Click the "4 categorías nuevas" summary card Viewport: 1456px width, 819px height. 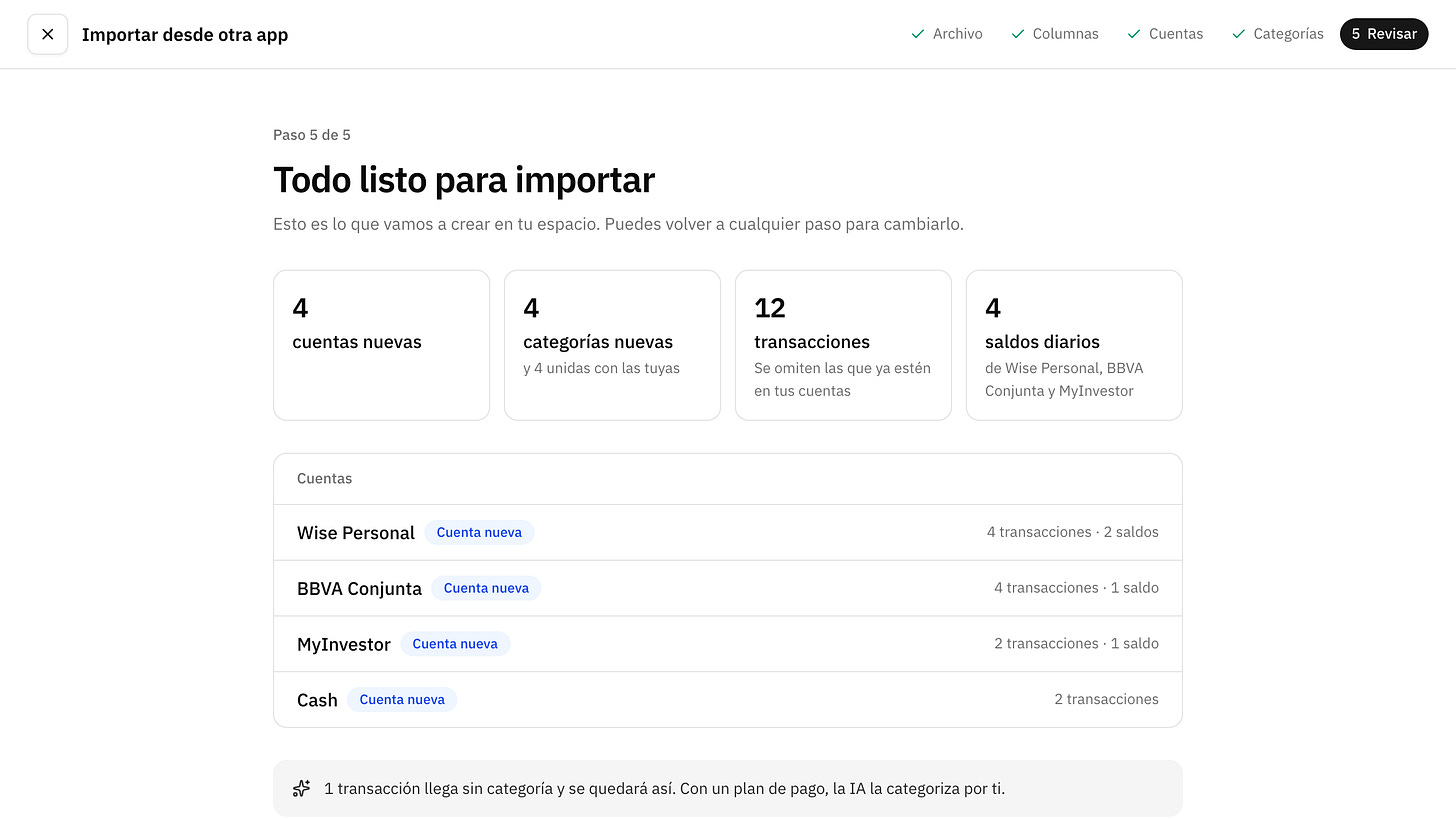click(612, 345)
